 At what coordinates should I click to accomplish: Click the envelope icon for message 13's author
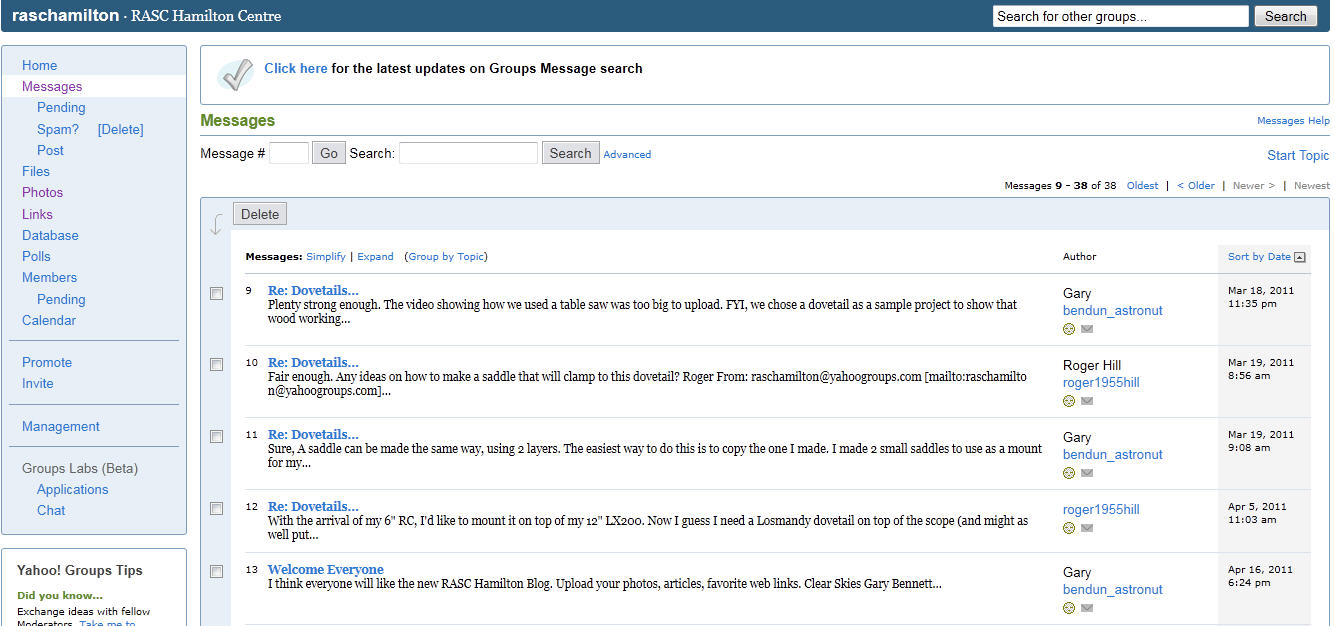point(1087,608)
